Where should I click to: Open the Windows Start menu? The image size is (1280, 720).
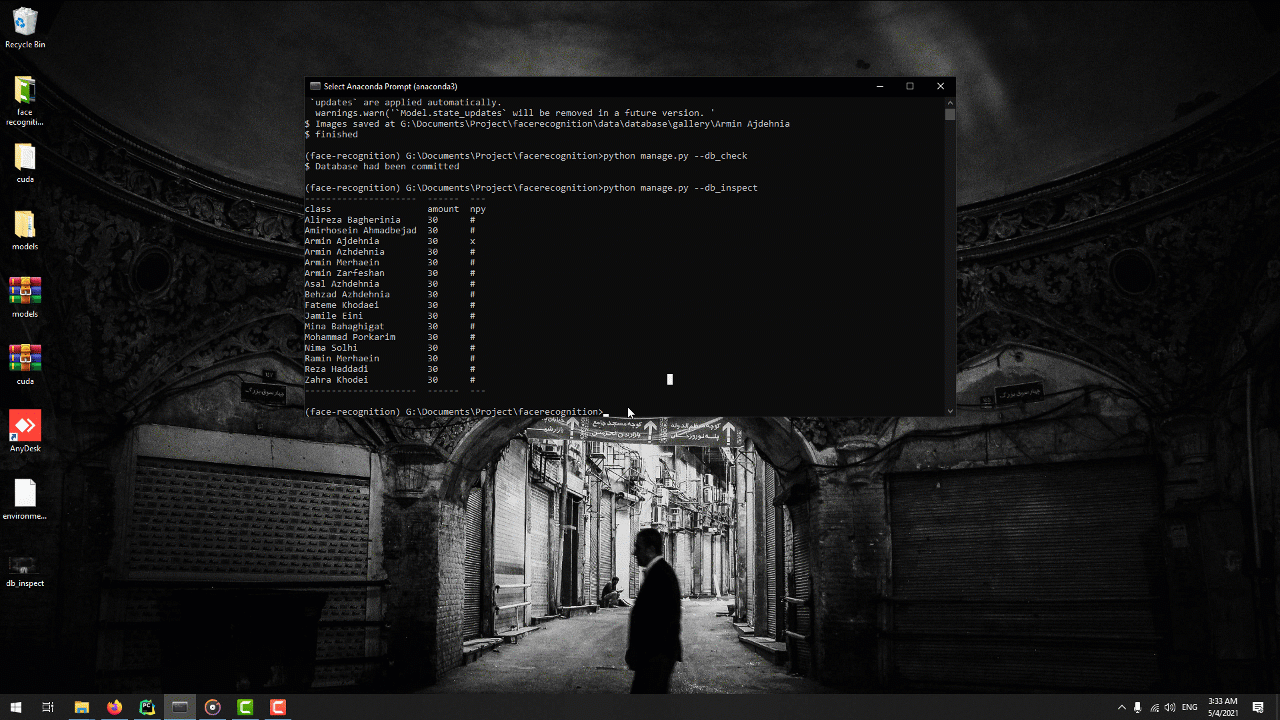(x=16, y=707)
